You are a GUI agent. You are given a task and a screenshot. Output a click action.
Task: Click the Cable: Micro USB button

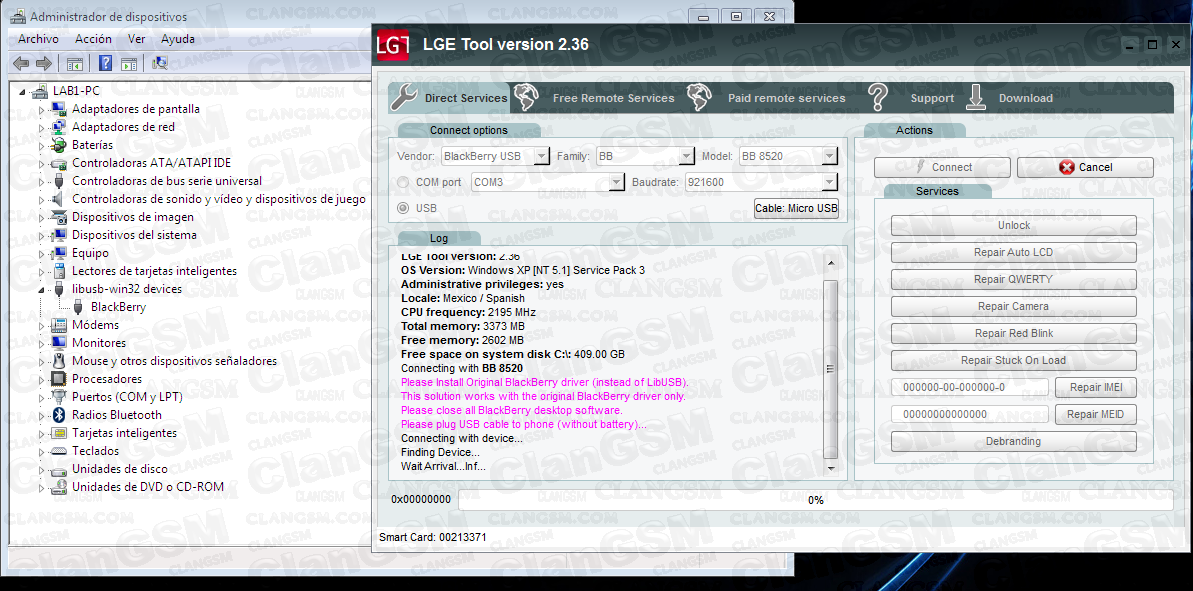coord(796,208)
